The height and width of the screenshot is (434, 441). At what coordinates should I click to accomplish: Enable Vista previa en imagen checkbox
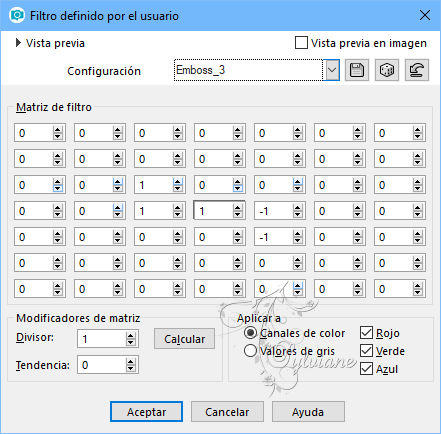(301, 43)
